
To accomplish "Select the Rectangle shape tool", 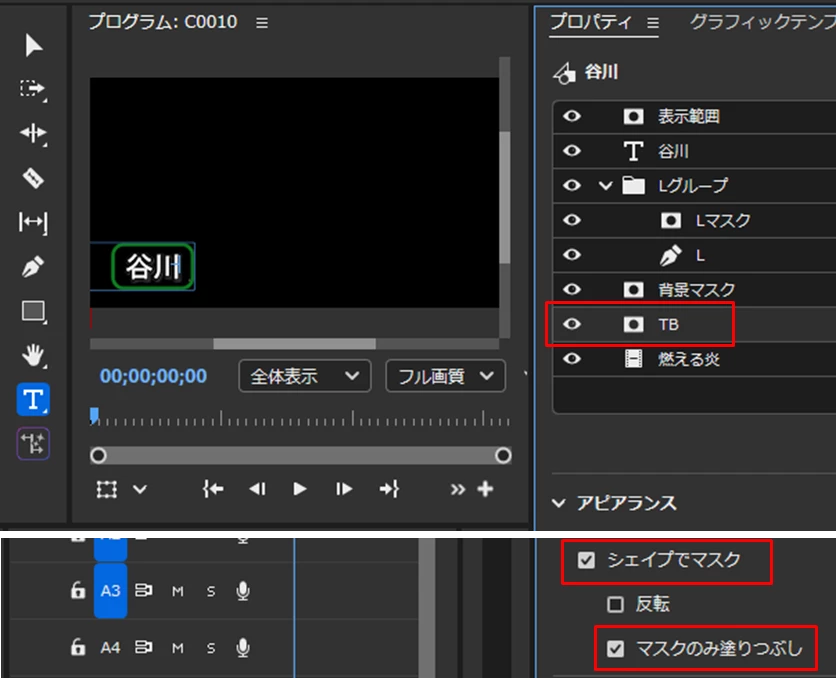I will point(33,311).
